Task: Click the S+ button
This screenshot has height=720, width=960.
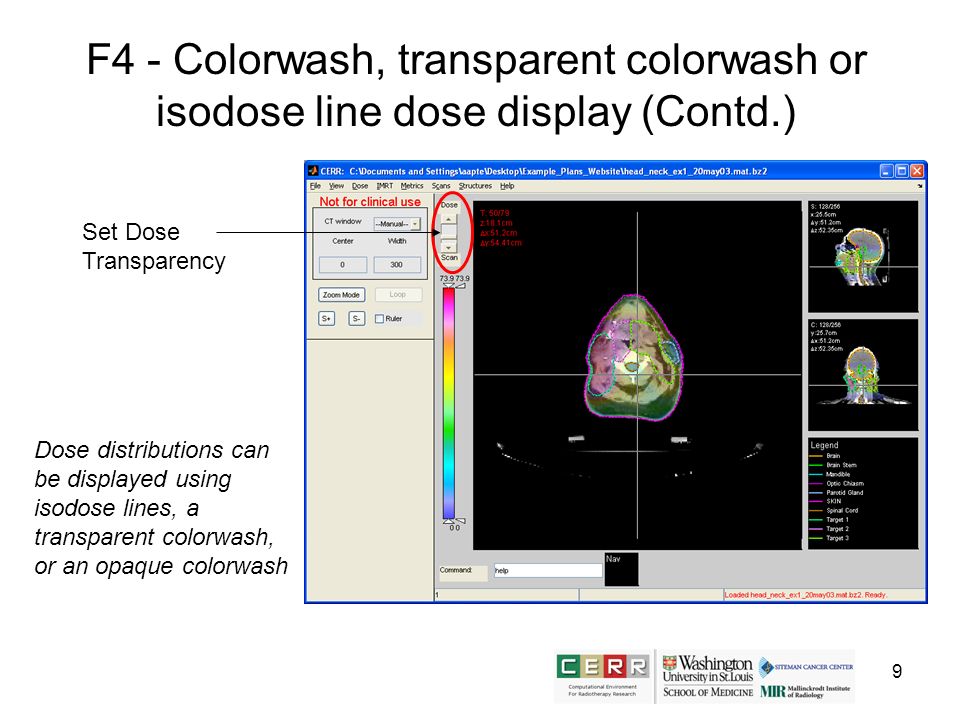Action: [326, 318]
